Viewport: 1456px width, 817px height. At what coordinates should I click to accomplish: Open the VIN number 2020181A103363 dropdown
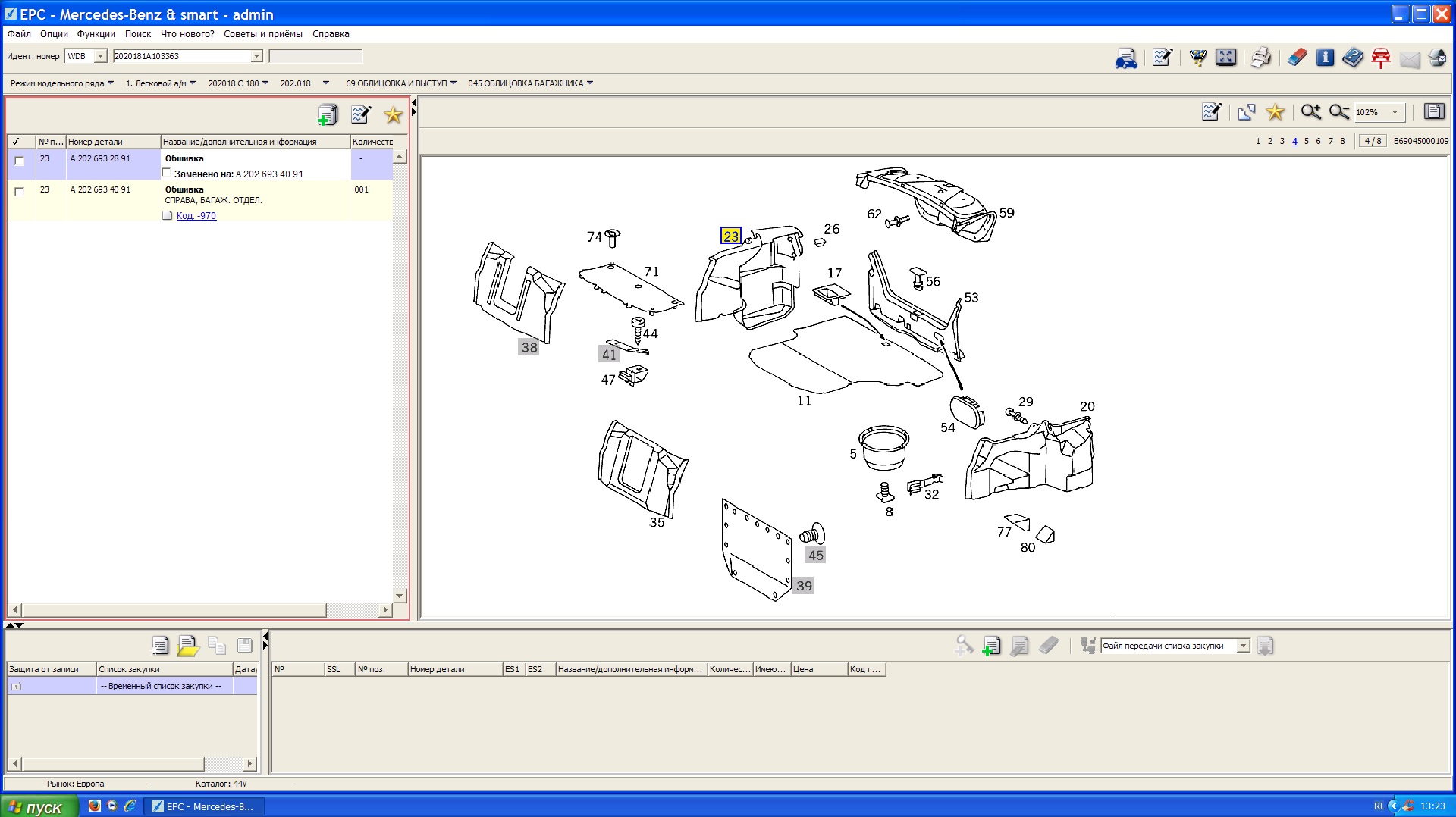pos(256,56)
